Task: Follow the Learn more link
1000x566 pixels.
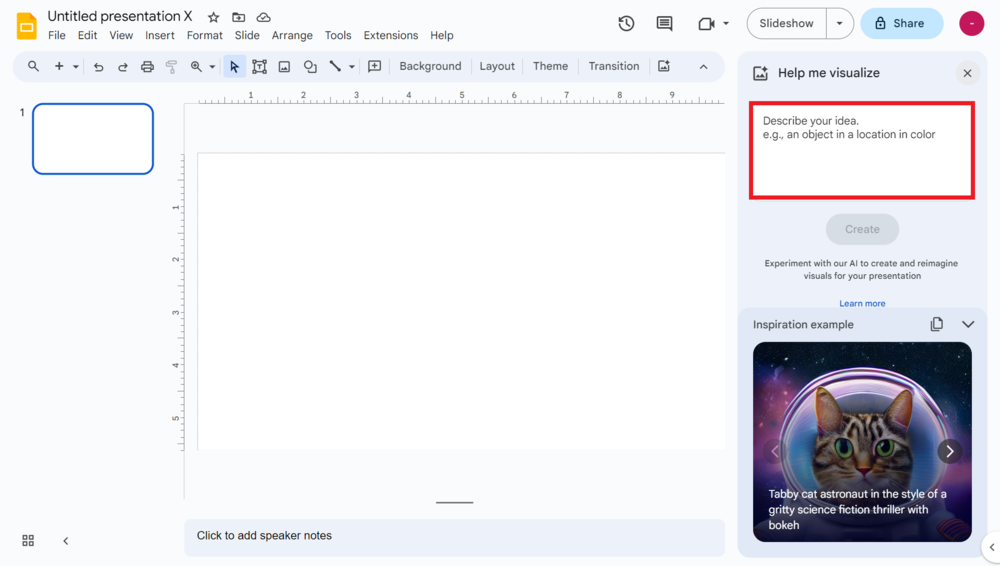Action: 862,303
